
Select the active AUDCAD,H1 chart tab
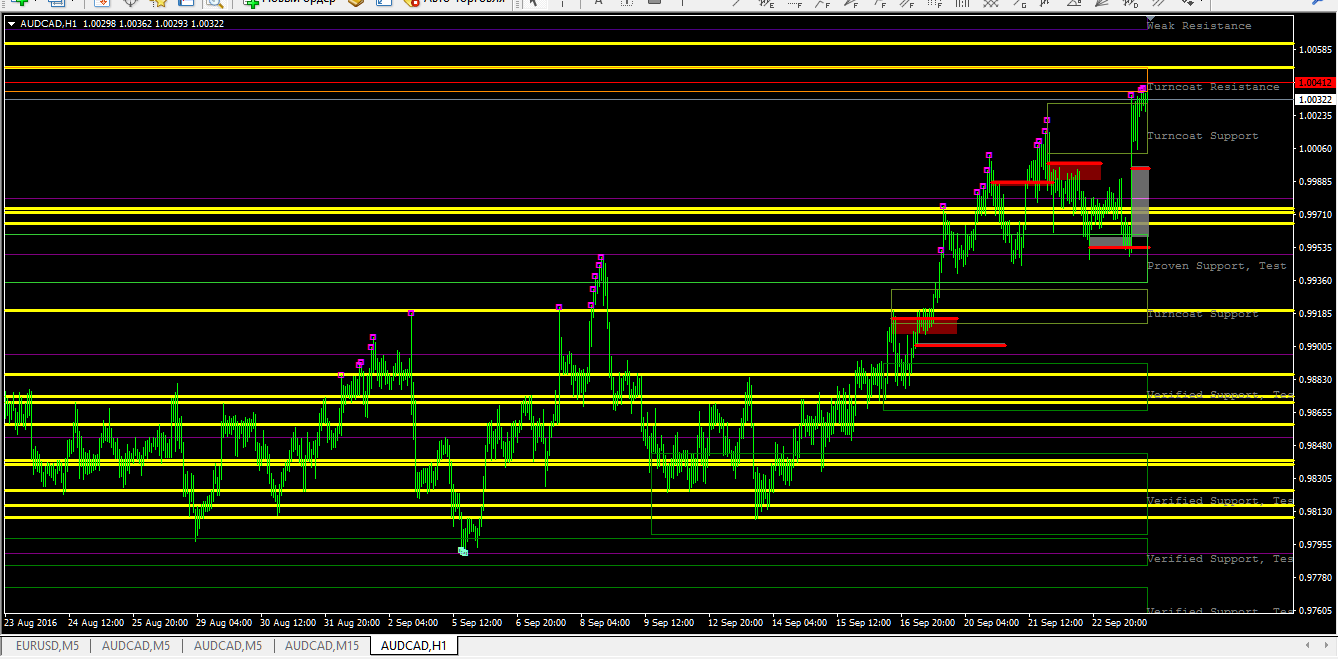coord(413,646)
